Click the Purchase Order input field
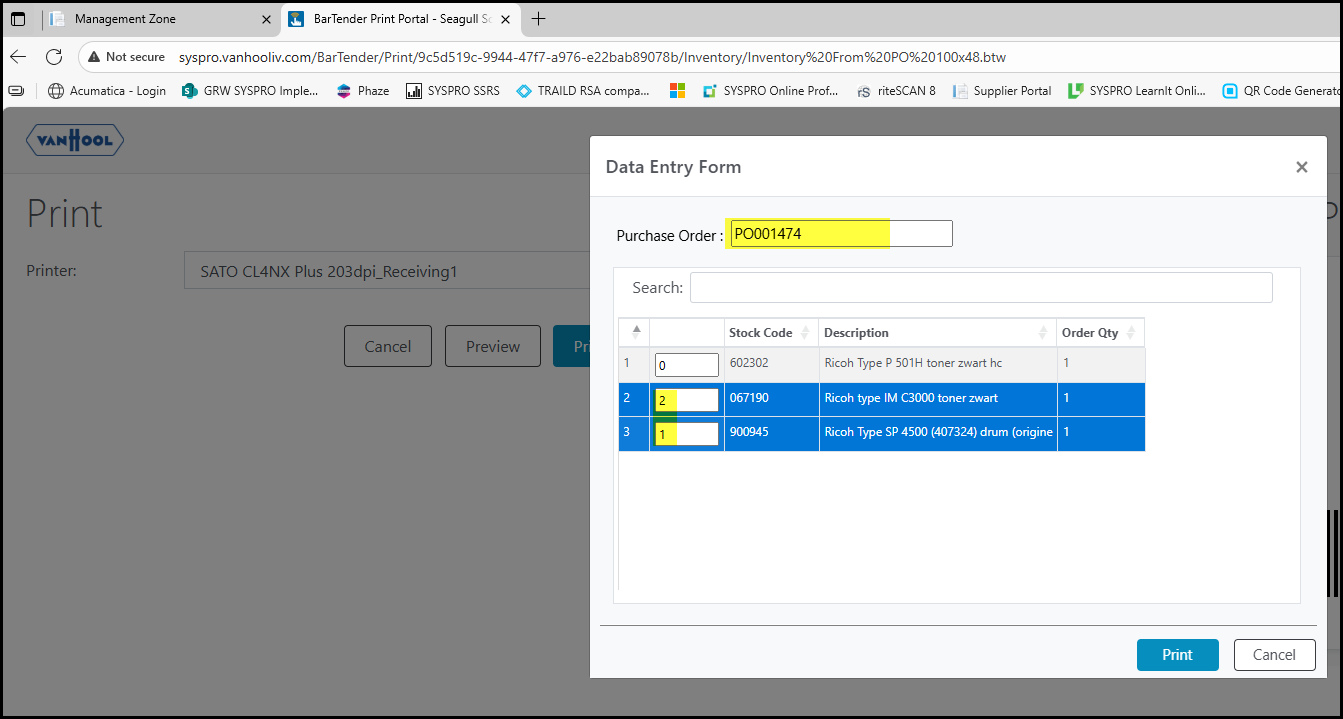Screen dimensions: 1343x719 (x=840, y=234)
